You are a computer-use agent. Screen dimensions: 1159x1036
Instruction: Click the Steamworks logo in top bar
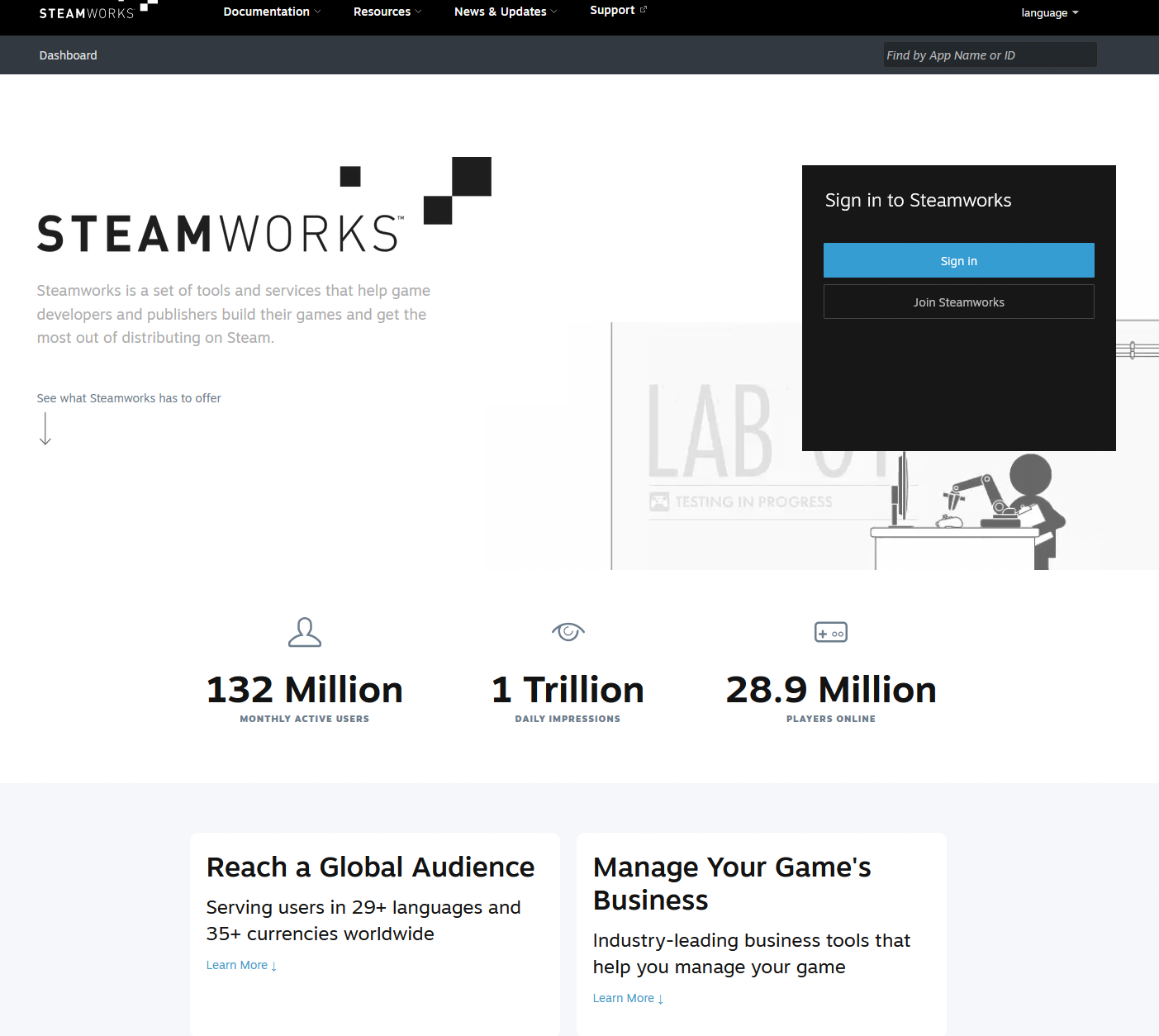(x=97, y=10)
